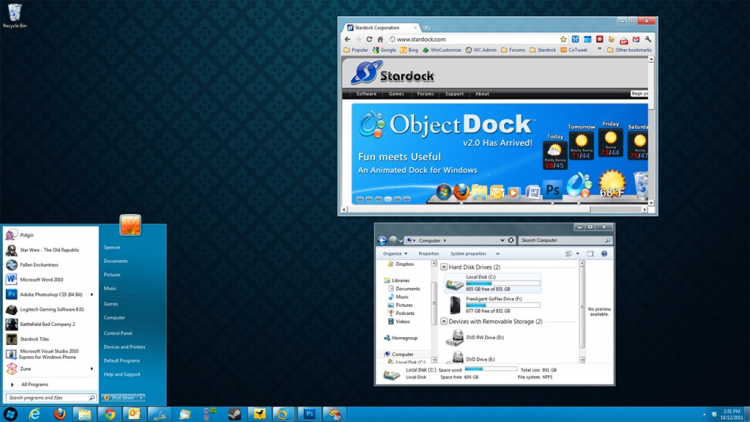Viewport: 750px width, 422px height.
Task: Open Explorer help icon
Action: point(604,254)
